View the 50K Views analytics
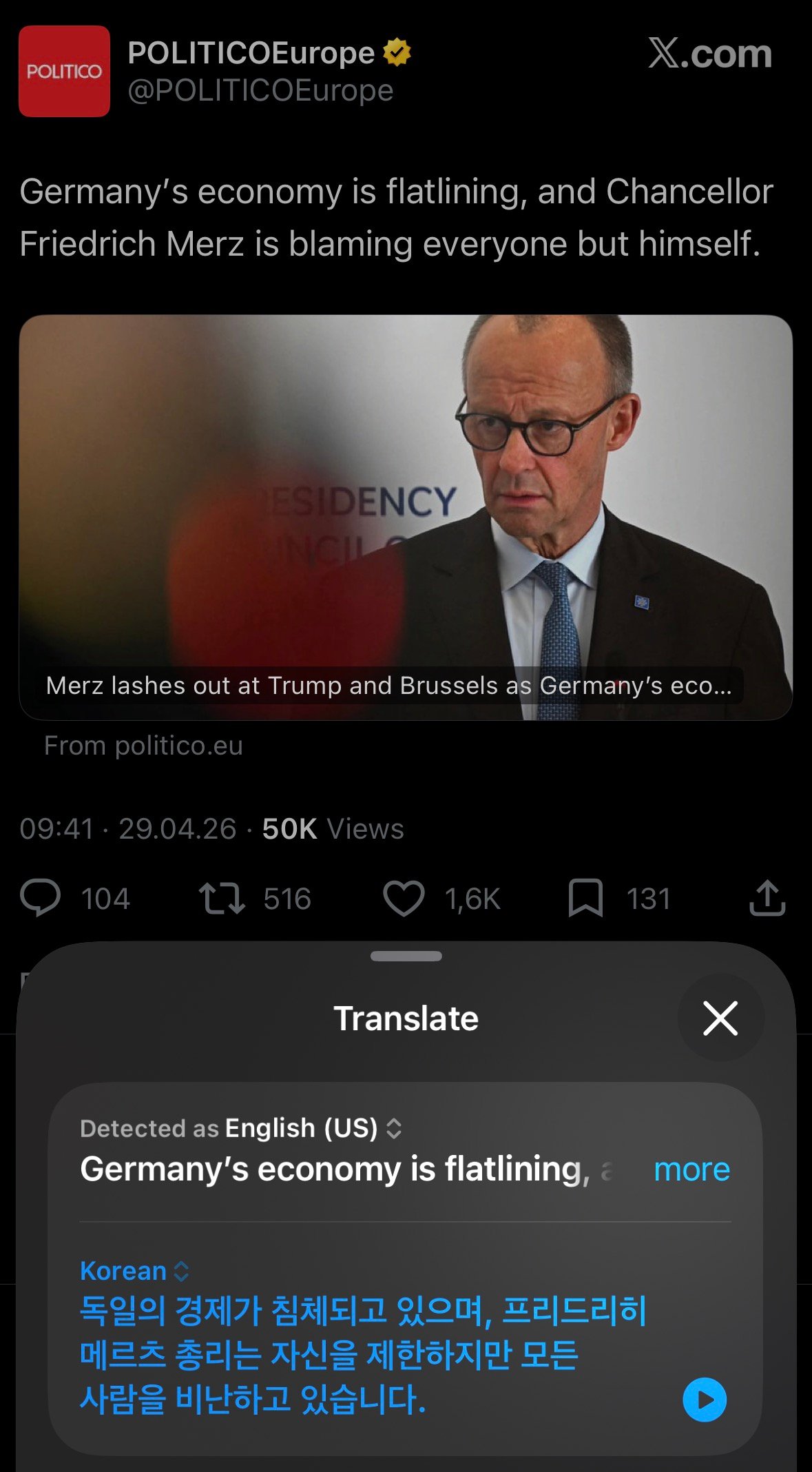This screenshot has height=1472, width=812. point(333,829)
